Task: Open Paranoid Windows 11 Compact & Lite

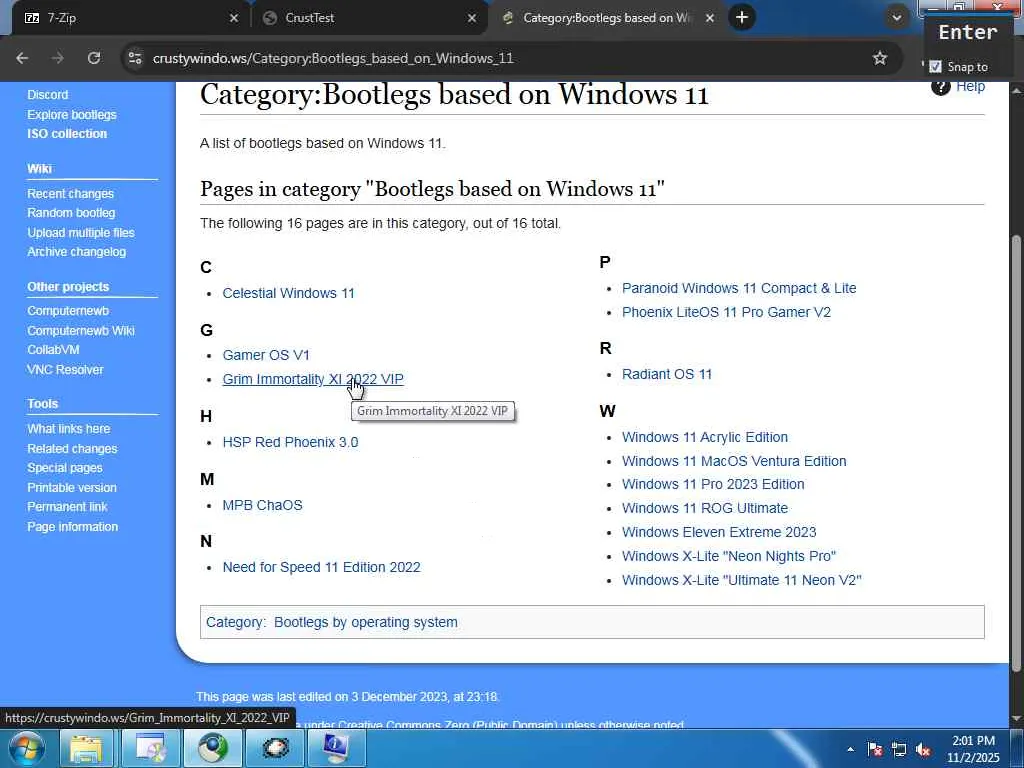Action: tap(739, 288)
